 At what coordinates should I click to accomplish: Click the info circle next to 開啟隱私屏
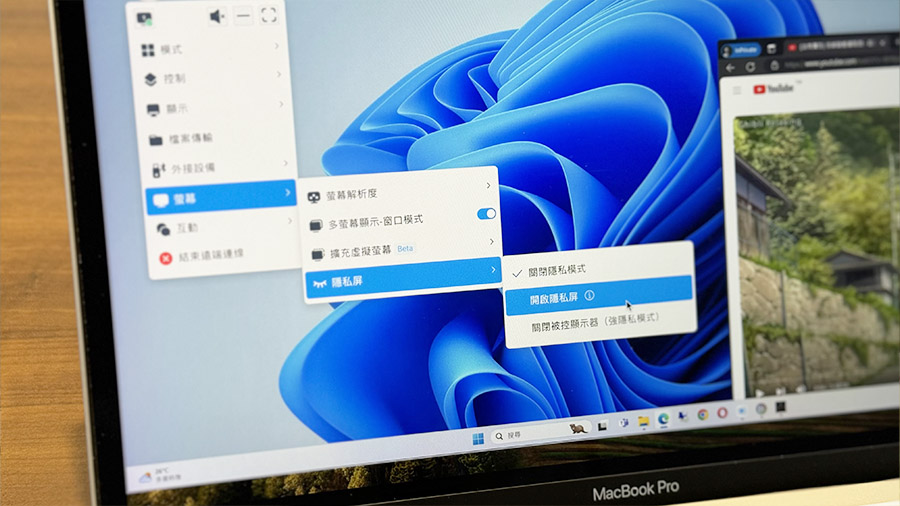pyautogui.click(x=589, y=296)
